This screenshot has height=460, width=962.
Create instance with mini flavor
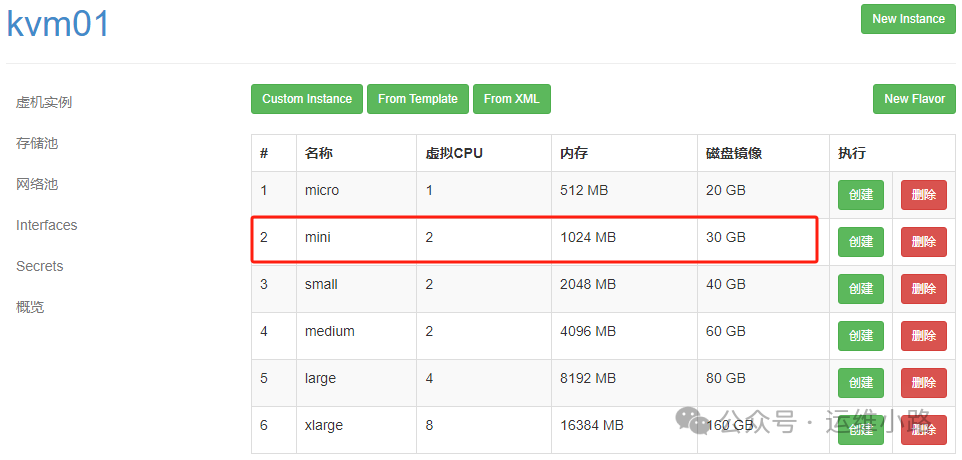860,242
